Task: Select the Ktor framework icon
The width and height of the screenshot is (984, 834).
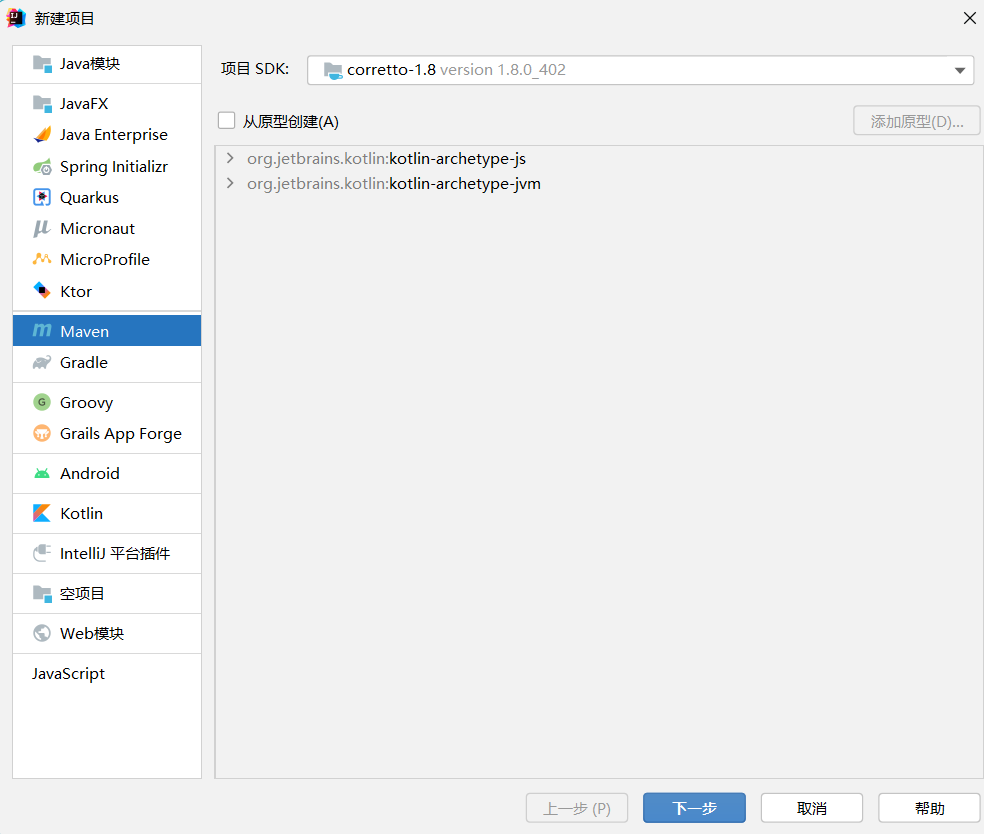Action: pos(41,291)
